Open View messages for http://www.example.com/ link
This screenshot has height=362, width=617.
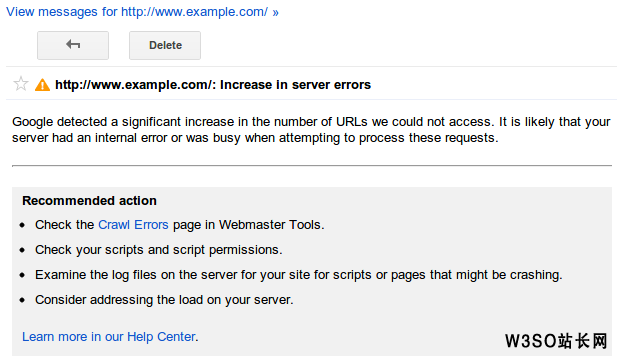142,12
